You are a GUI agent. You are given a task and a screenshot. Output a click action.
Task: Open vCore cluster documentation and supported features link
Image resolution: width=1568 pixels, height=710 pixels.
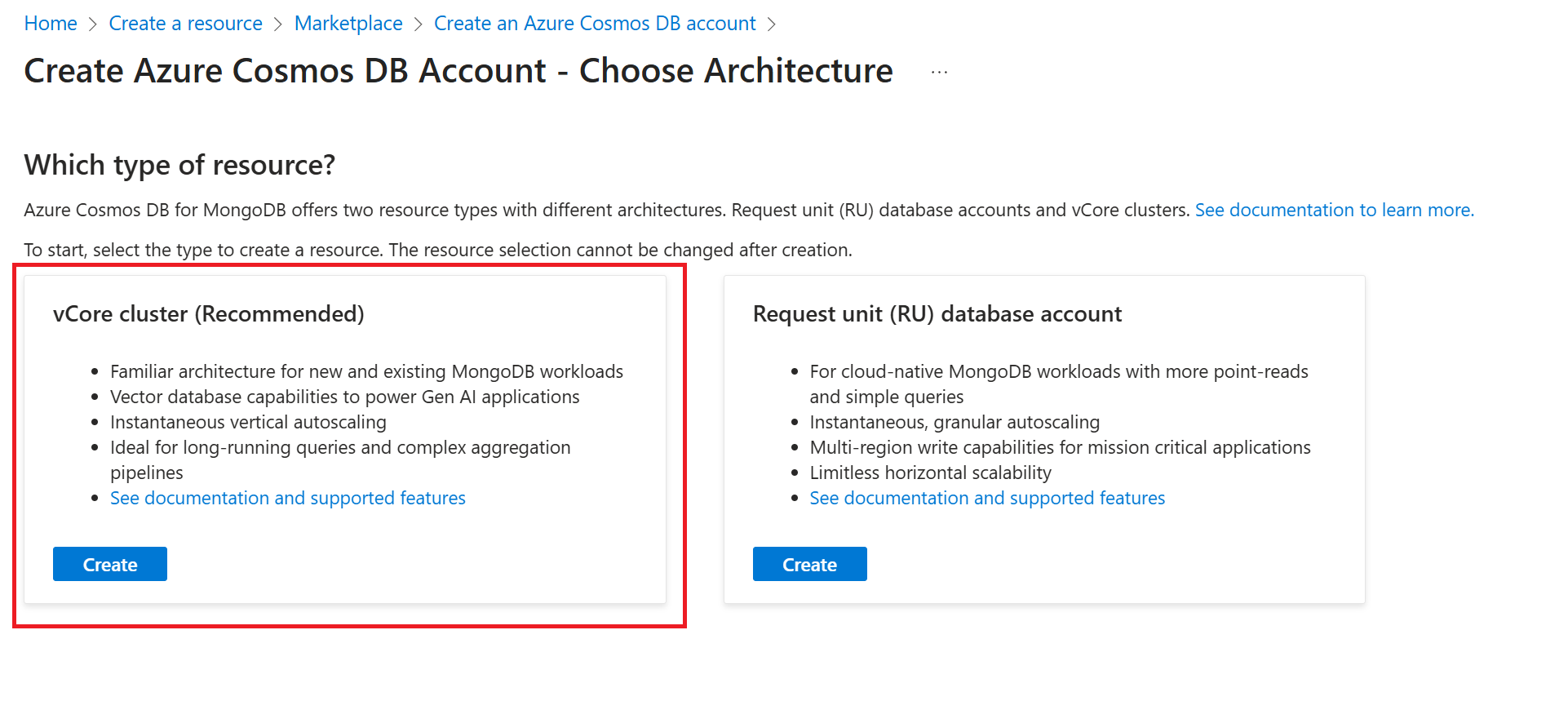(288, 498)
